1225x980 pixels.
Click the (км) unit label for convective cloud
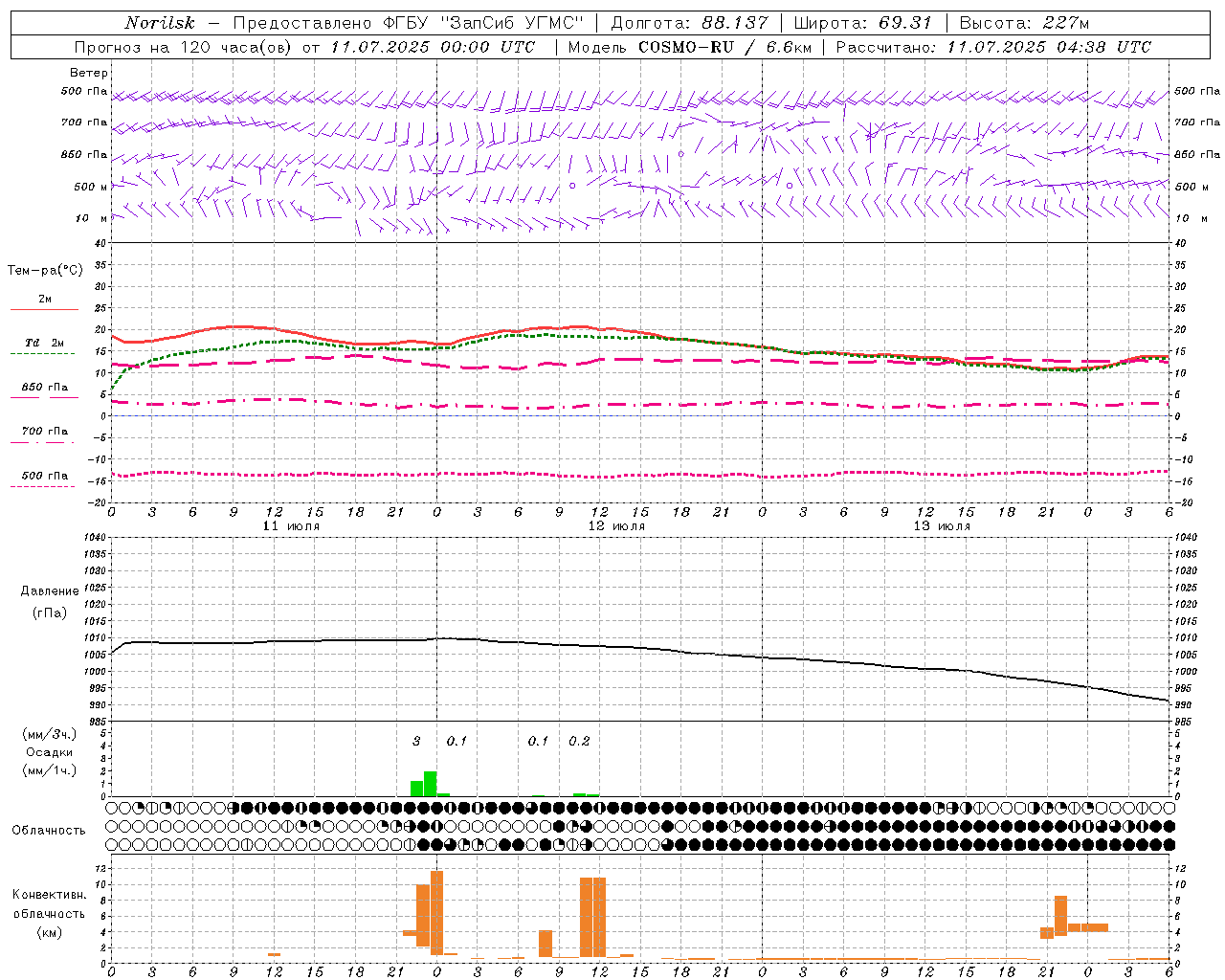[49, 932]
